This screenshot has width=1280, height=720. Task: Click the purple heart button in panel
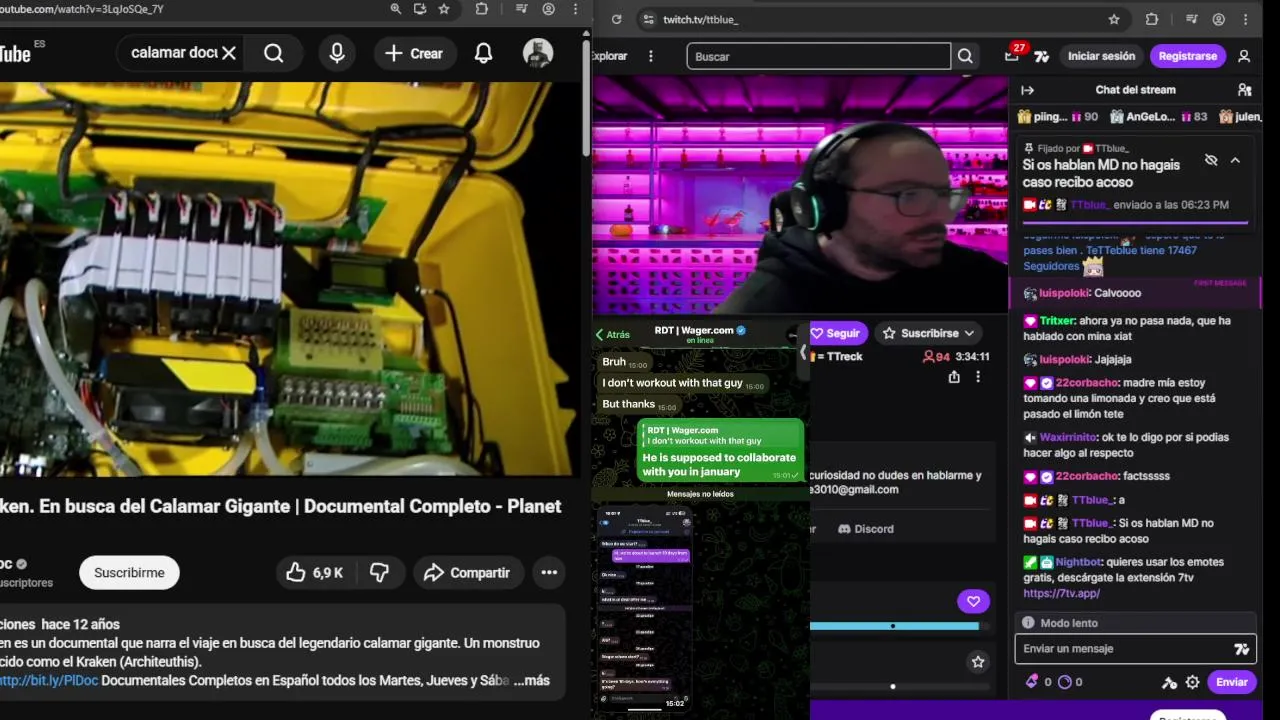pyautogui.click(x=973, y=601)
